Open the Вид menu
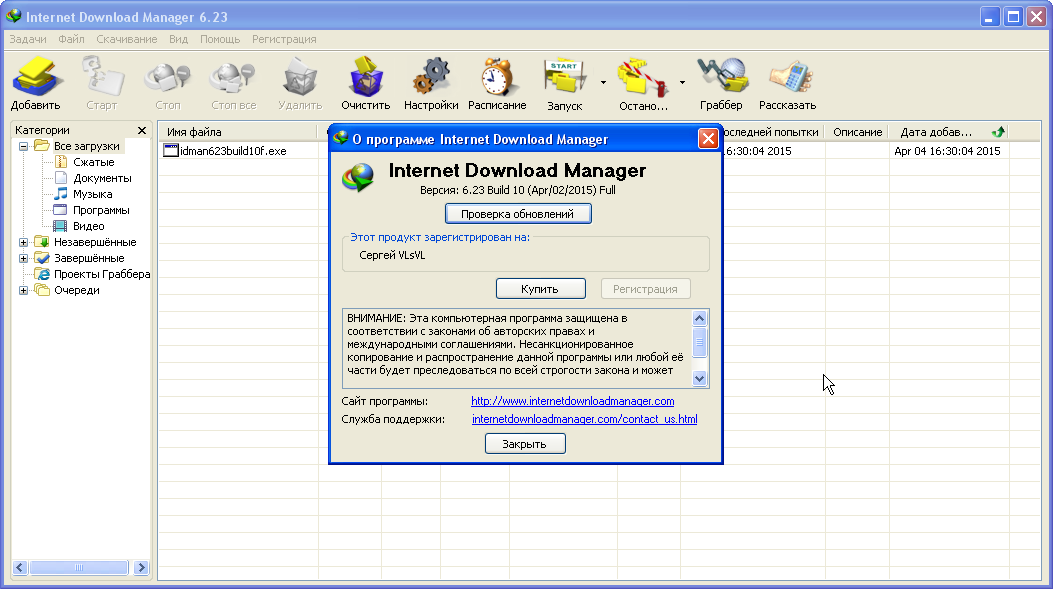 coord(179,39)
